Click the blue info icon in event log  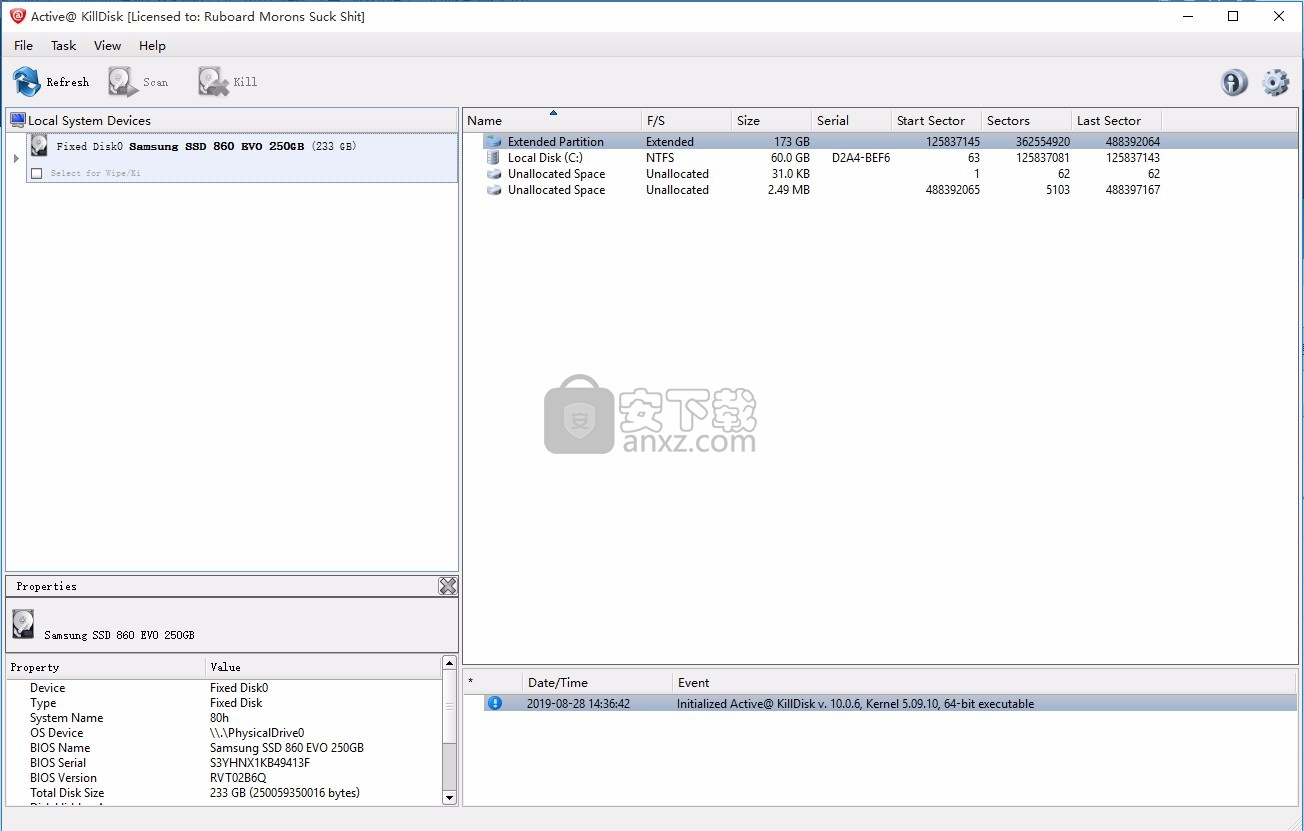[x=494, y=703]
